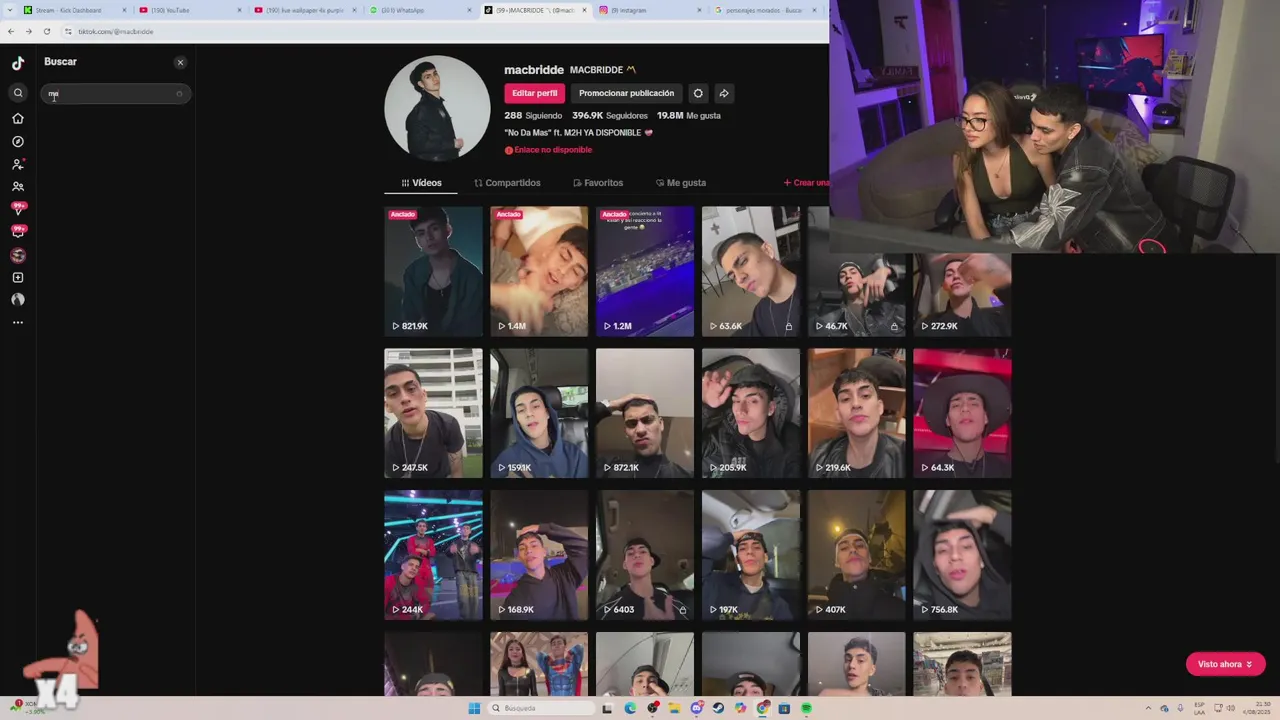Switch to the Vídeos tab
1280x720 pixels.
click(421, 183)
